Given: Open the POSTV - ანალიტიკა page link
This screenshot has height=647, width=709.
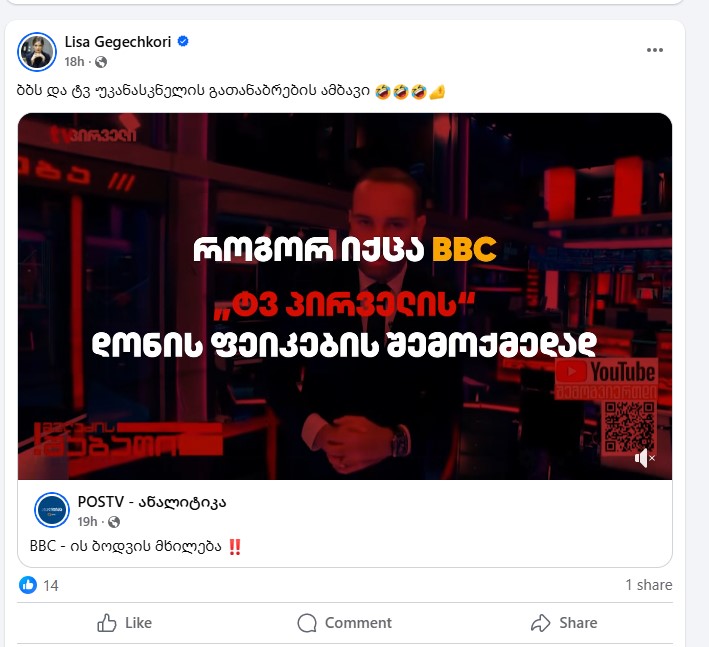Looking at the screenshot, I should coord(151,502).
